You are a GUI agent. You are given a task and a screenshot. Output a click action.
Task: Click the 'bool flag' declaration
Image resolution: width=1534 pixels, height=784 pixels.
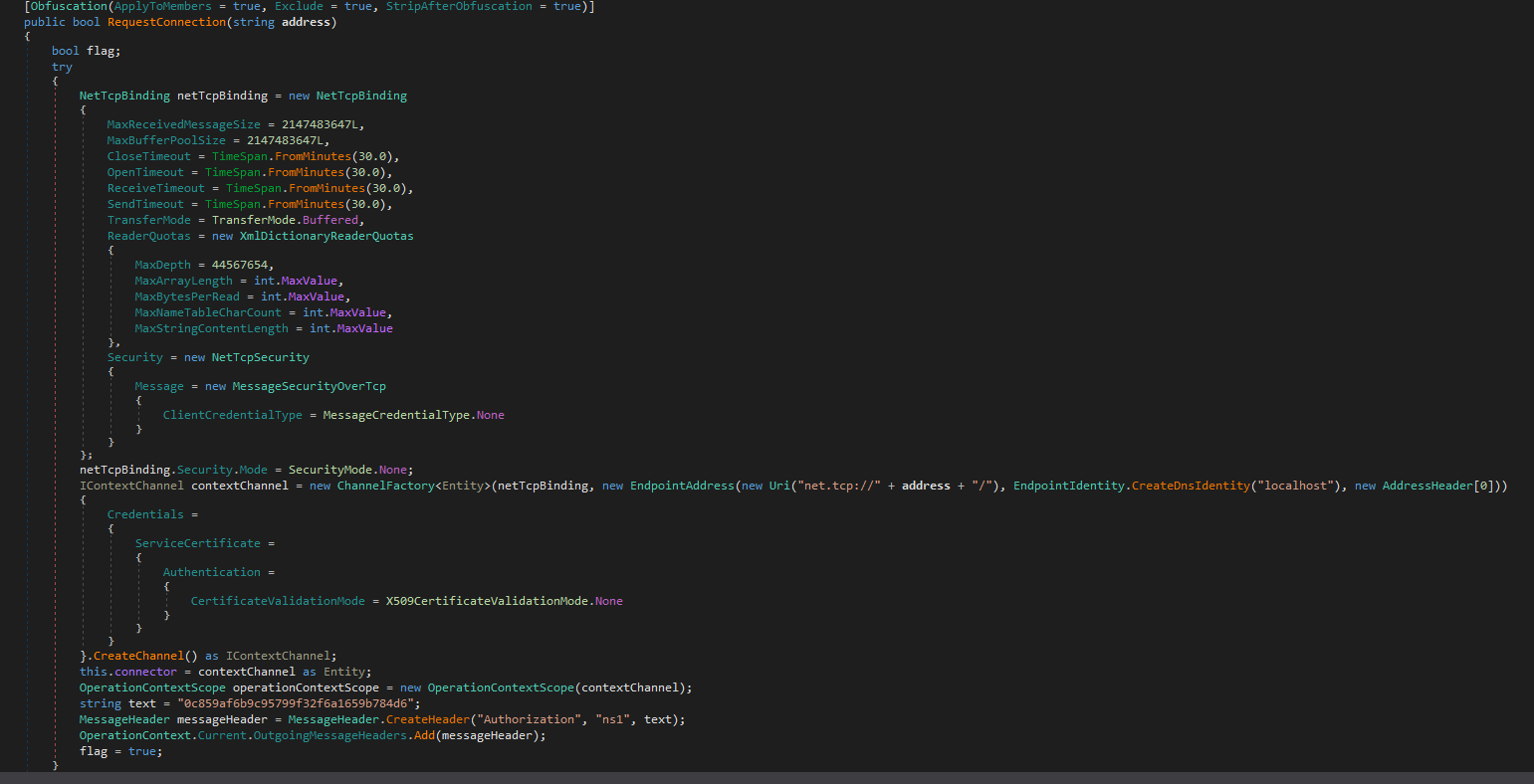coord(87,51)
